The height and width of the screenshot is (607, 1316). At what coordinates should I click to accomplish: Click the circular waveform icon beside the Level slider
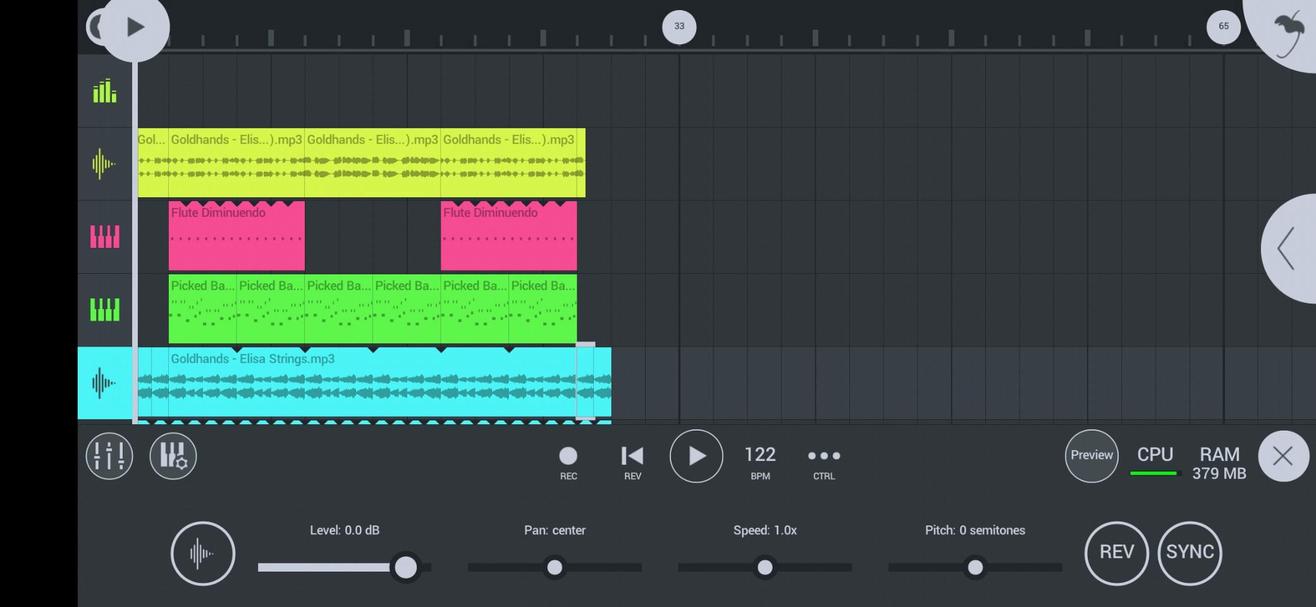click(203, 552)
